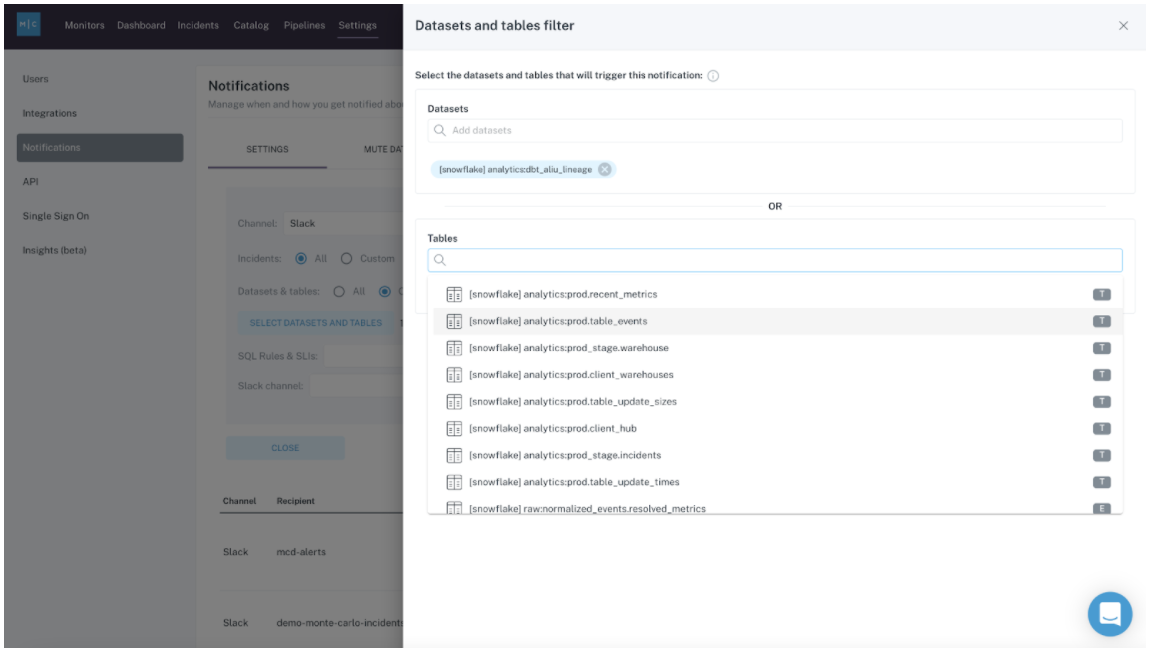
Task: Click T badge on prod_stage.warehouse row
Action: pyautogui.click(x=1102, y=348)
